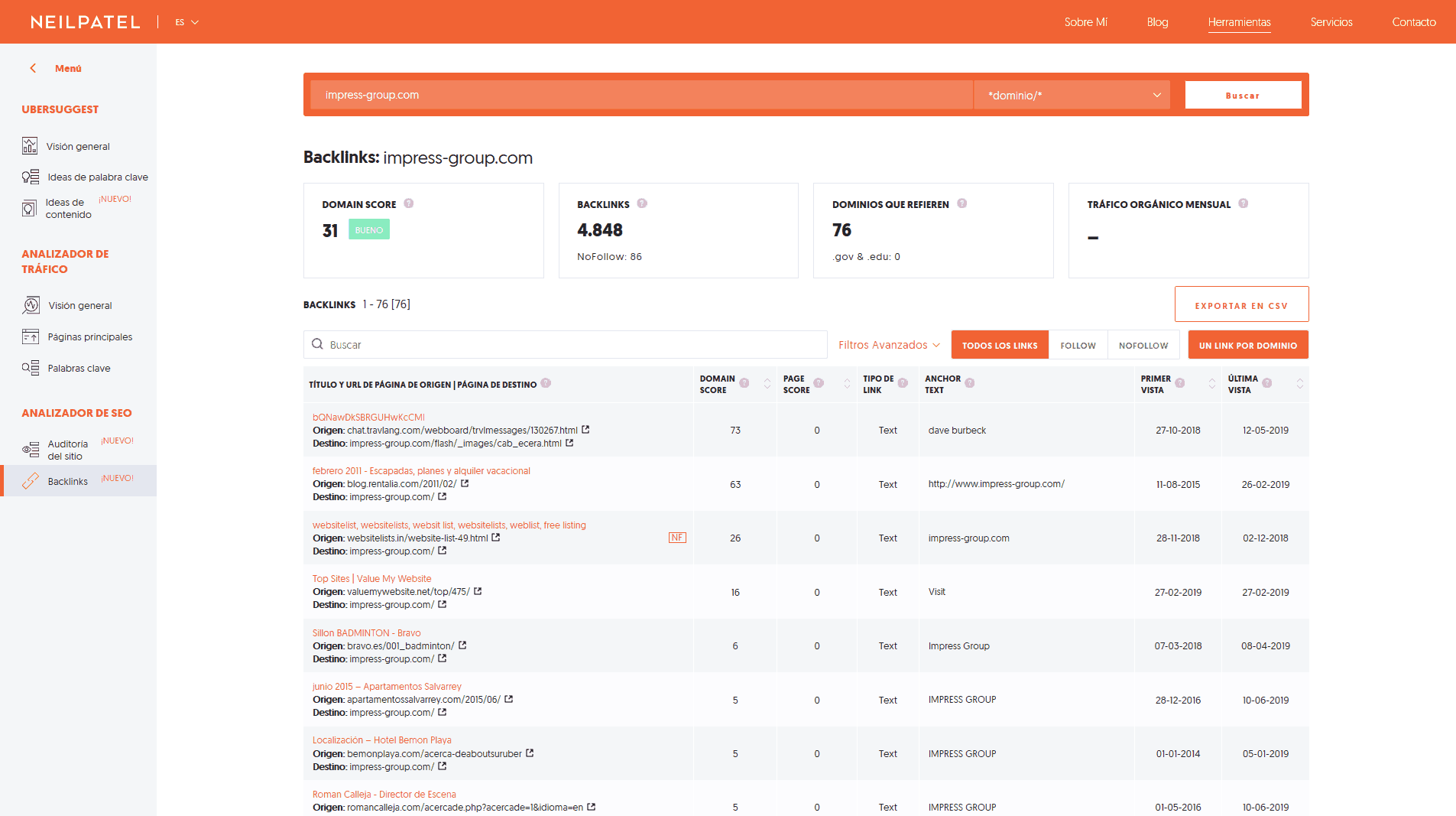Open the junio 2015 – Apartamentos Salvarrey link
The height and width of the screenshot is (816, 1456).
(x=387, y=686)
